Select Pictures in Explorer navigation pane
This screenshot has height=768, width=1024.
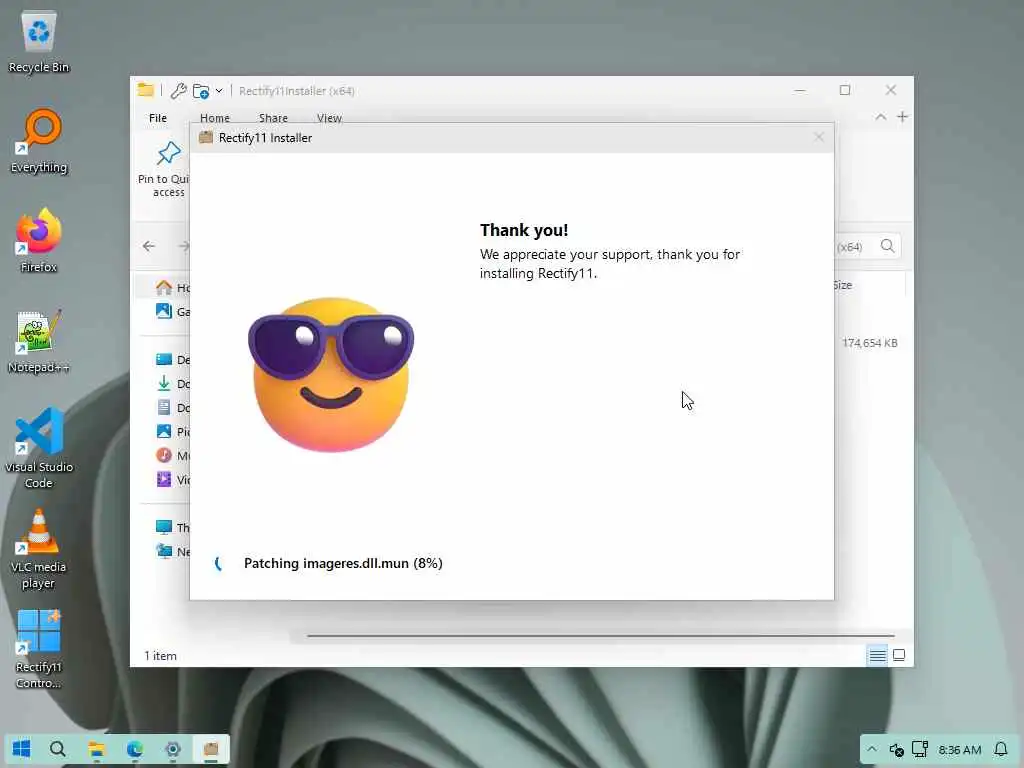point(172,432)
